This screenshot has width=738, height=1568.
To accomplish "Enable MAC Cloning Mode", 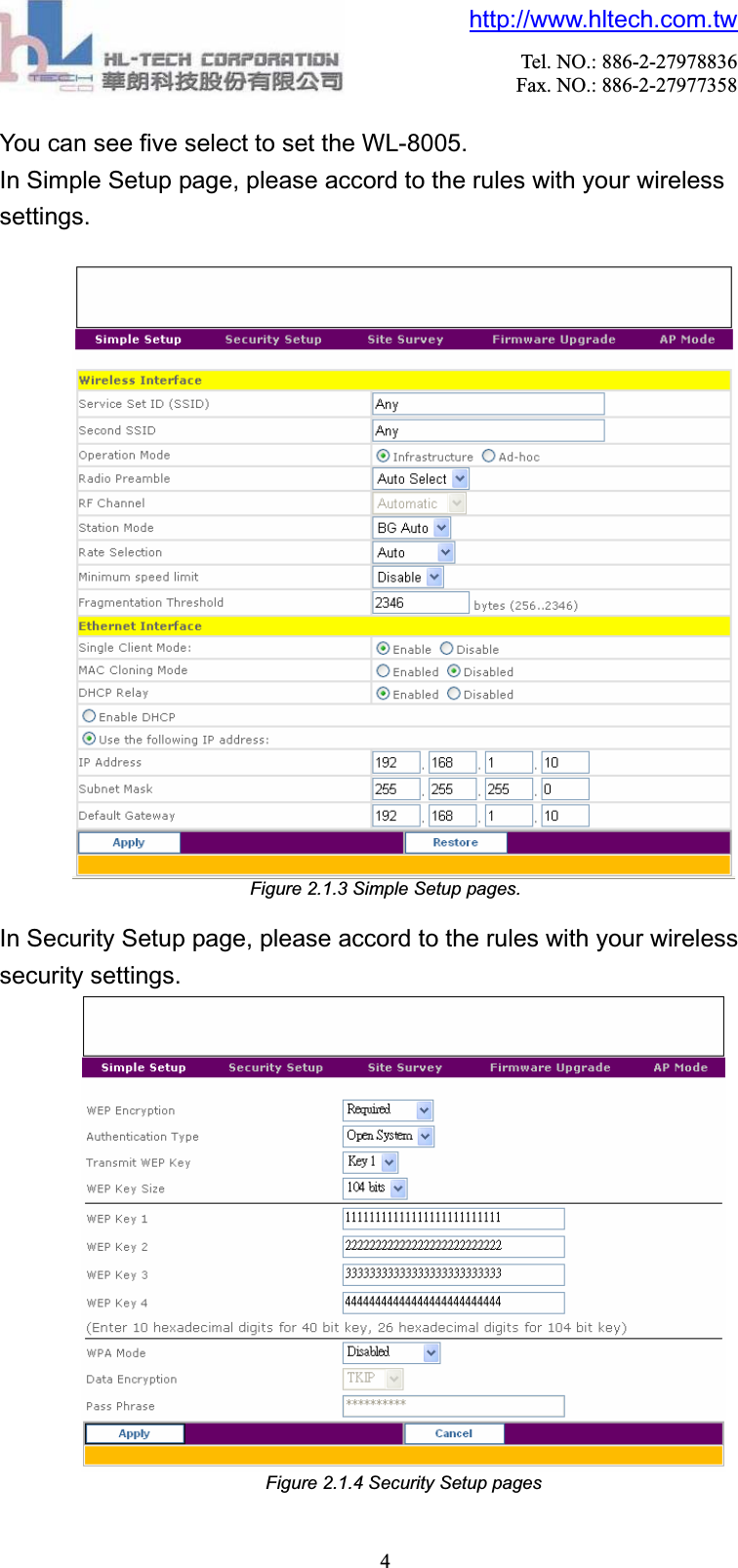I will coord(384,671).
